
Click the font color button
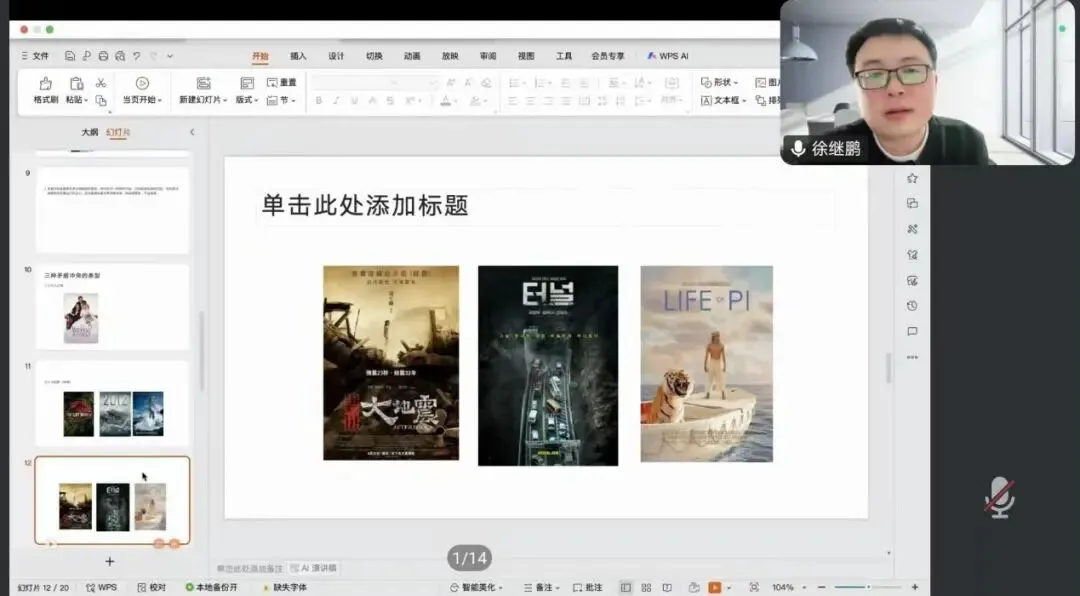click(445, 101)
